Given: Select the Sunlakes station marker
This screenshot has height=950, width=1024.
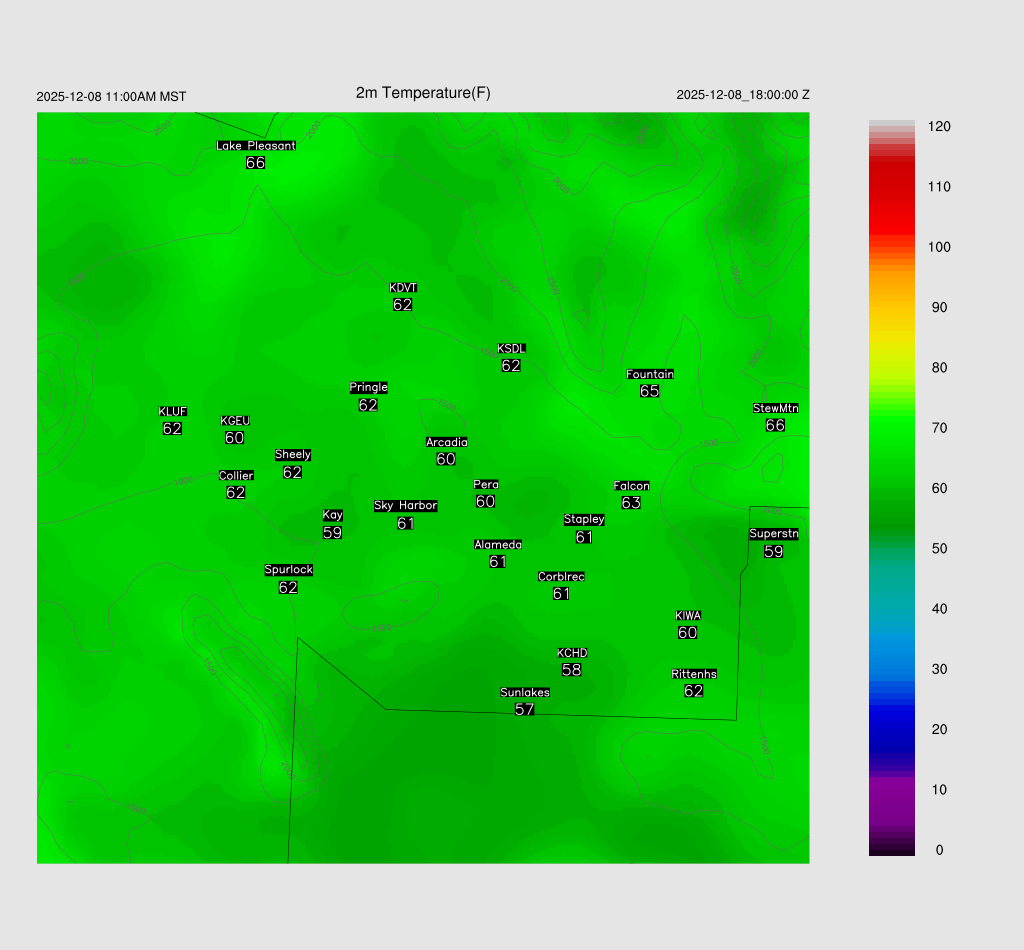Looking at the screenshot, I should [524, 709].
